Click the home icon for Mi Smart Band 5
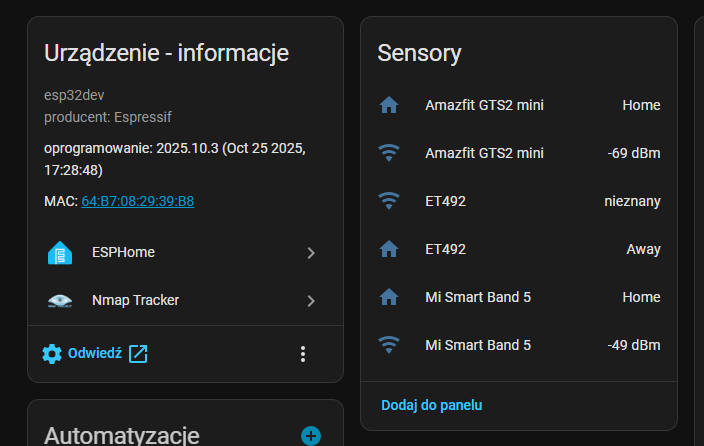The height and width of the screenshot is (446, 704). coord(389,297)
